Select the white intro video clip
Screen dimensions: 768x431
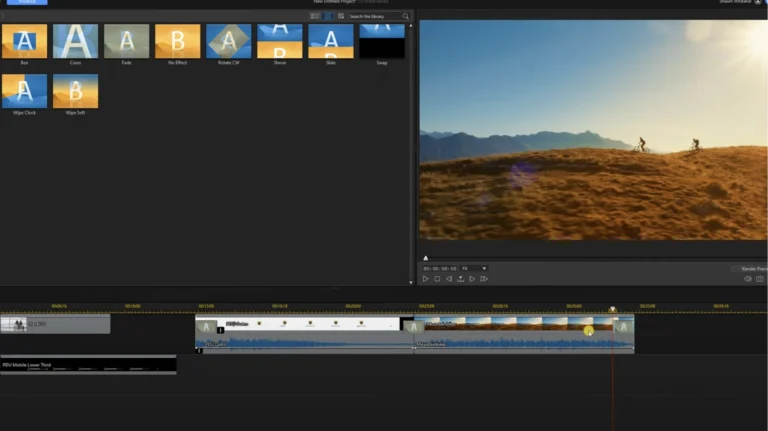click(x=304, y=323)
